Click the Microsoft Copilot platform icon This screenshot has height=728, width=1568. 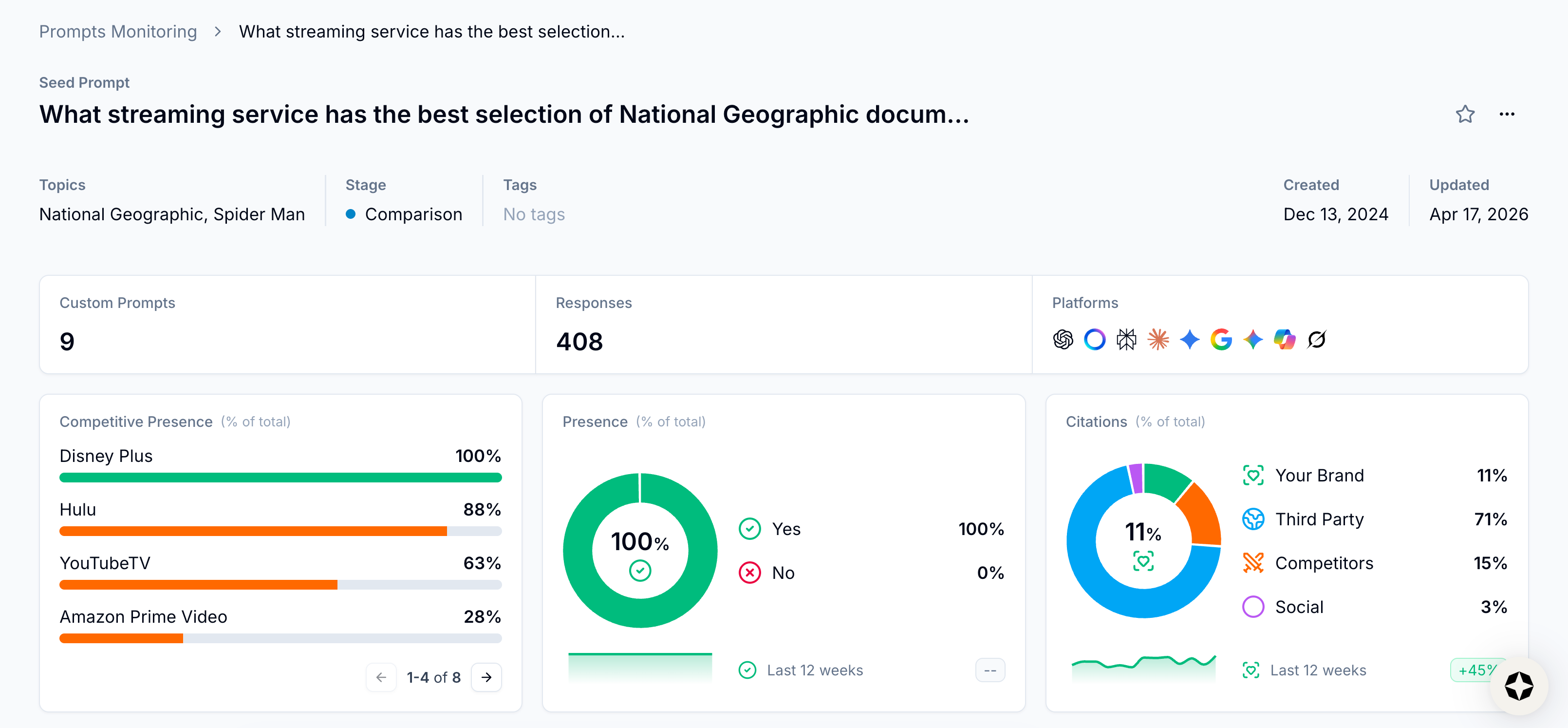point(1285,339)
